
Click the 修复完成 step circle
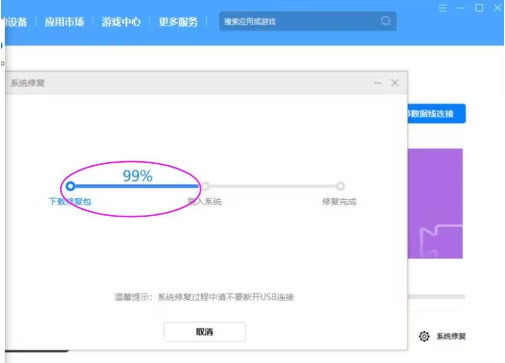click(x=340, y=186)
